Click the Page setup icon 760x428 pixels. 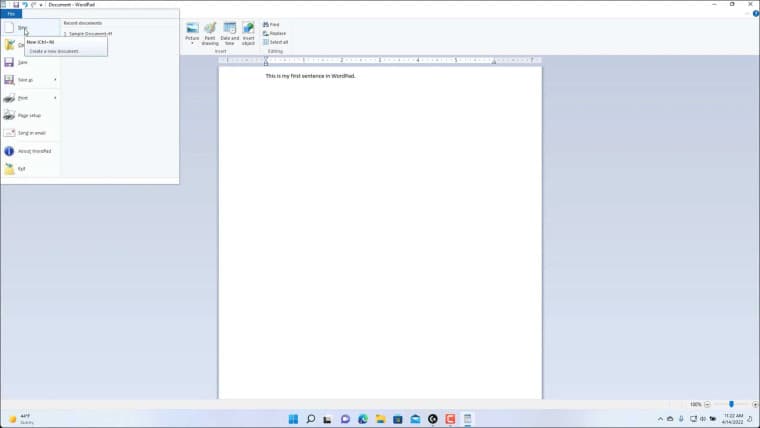pyautogui.click(x=9, y=115)
